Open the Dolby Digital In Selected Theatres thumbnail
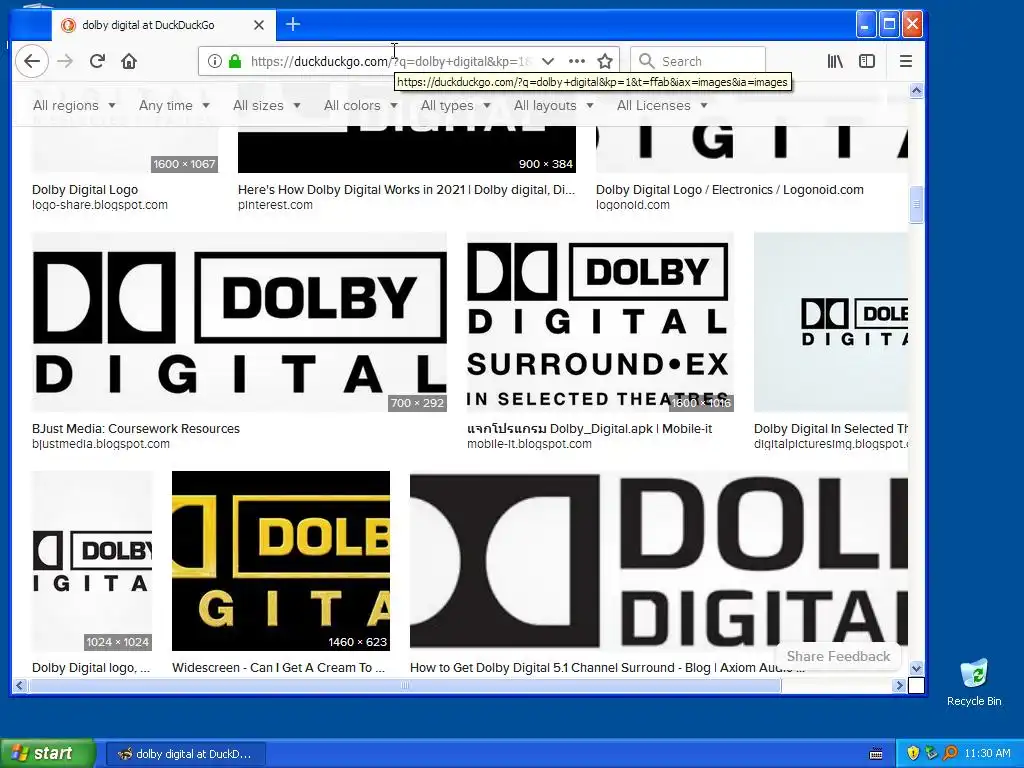 tap(831, 322)
